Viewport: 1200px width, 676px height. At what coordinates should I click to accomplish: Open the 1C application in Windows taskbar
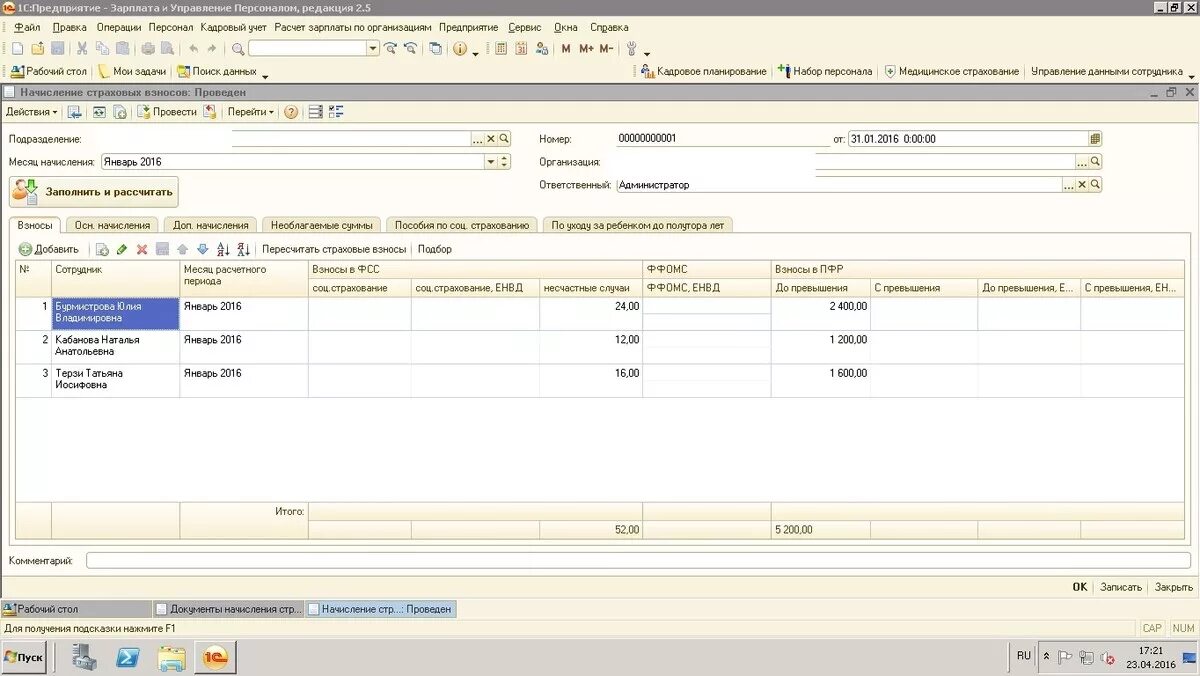pyautogui.click(x=215, y=657)
